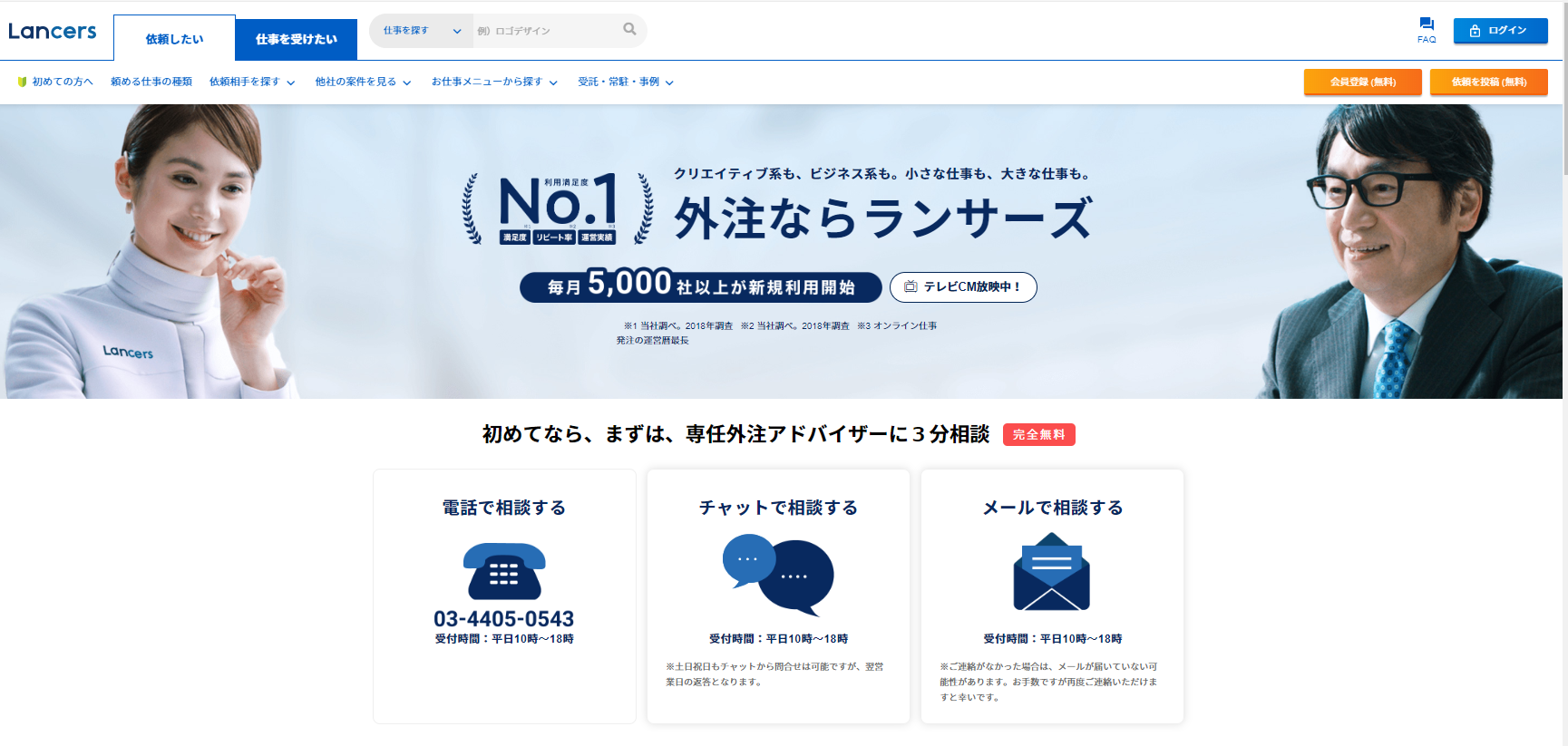
Task: Click the TV icon in the テレビCM放映中 button
Action: point(911,286)
